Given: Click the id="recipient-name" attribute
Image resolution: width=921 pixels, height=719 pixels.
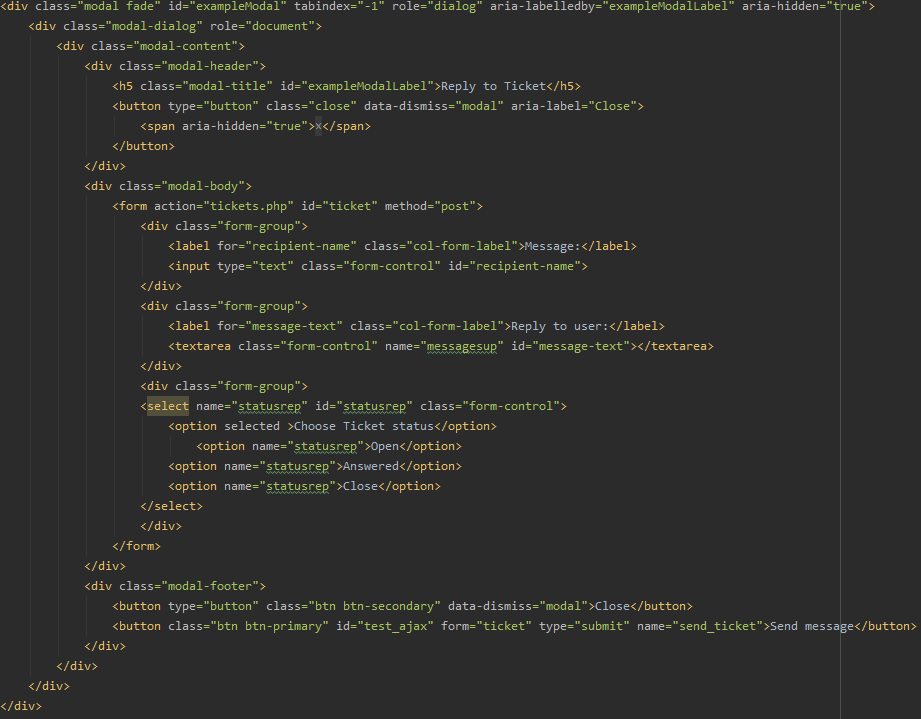Looking at the screenshot, I should (515, 266).
